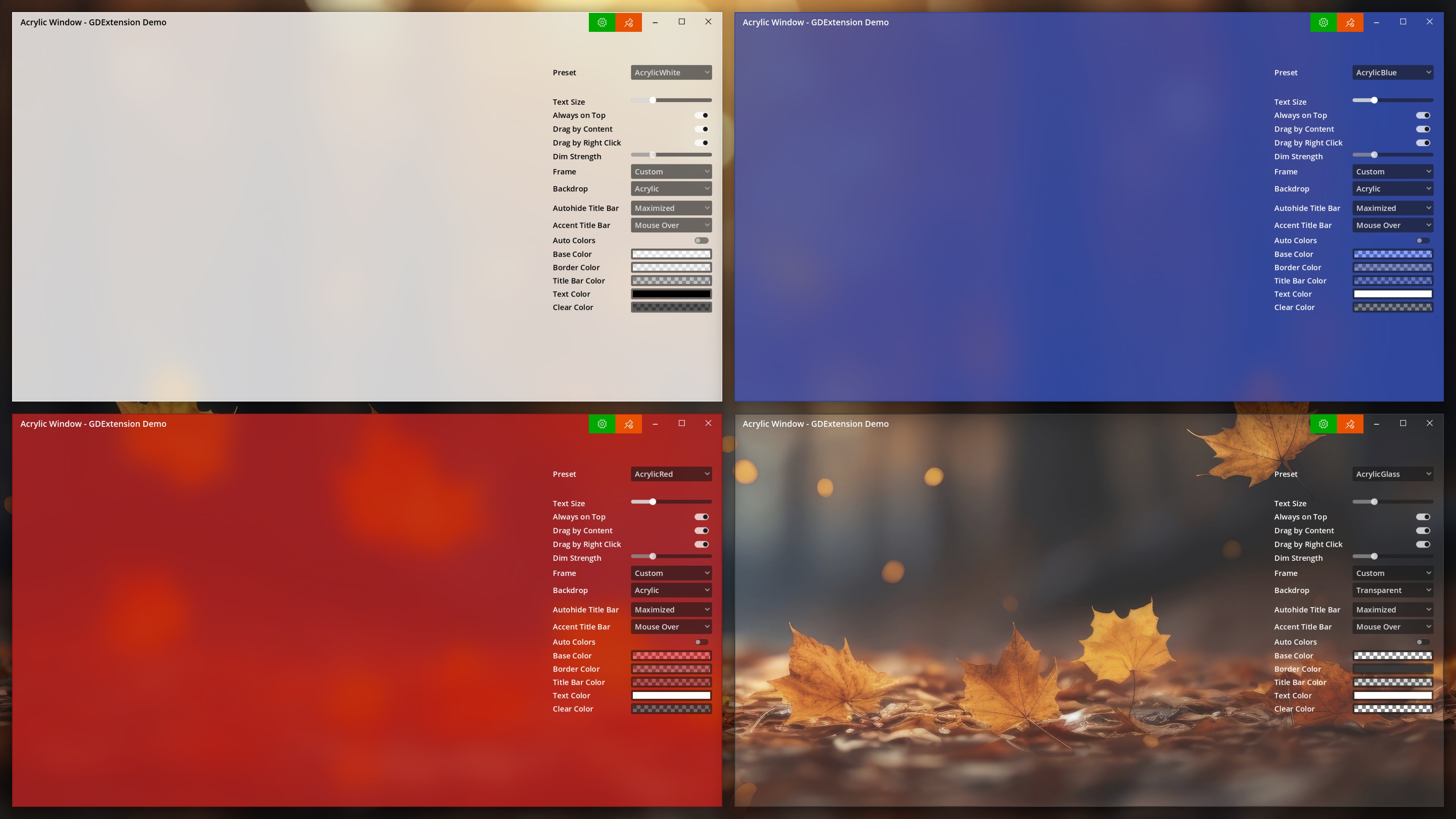Click the green settings gear in AcrylicWhite window

[x=601, y=22]
